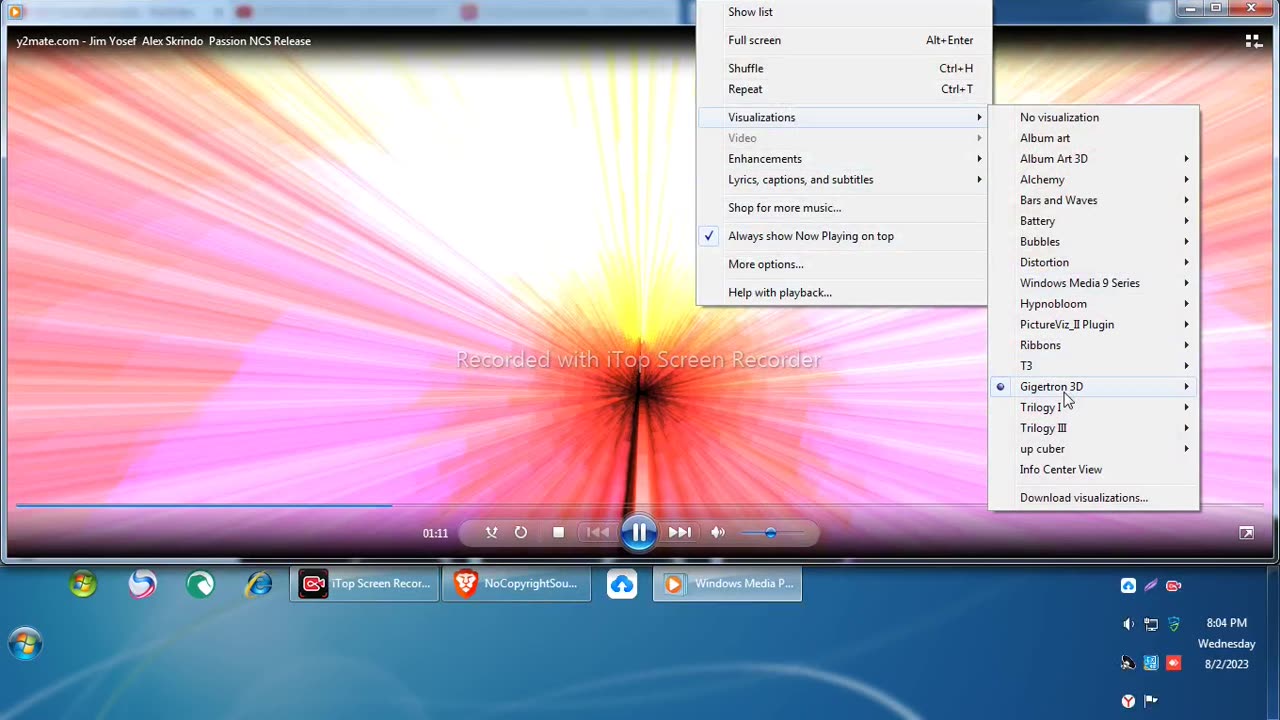Image resolution: width=1280 pixels, height=720 pixels.
Task: Expand the Battery visualization submenu
Action: (x=1094, y=221)
